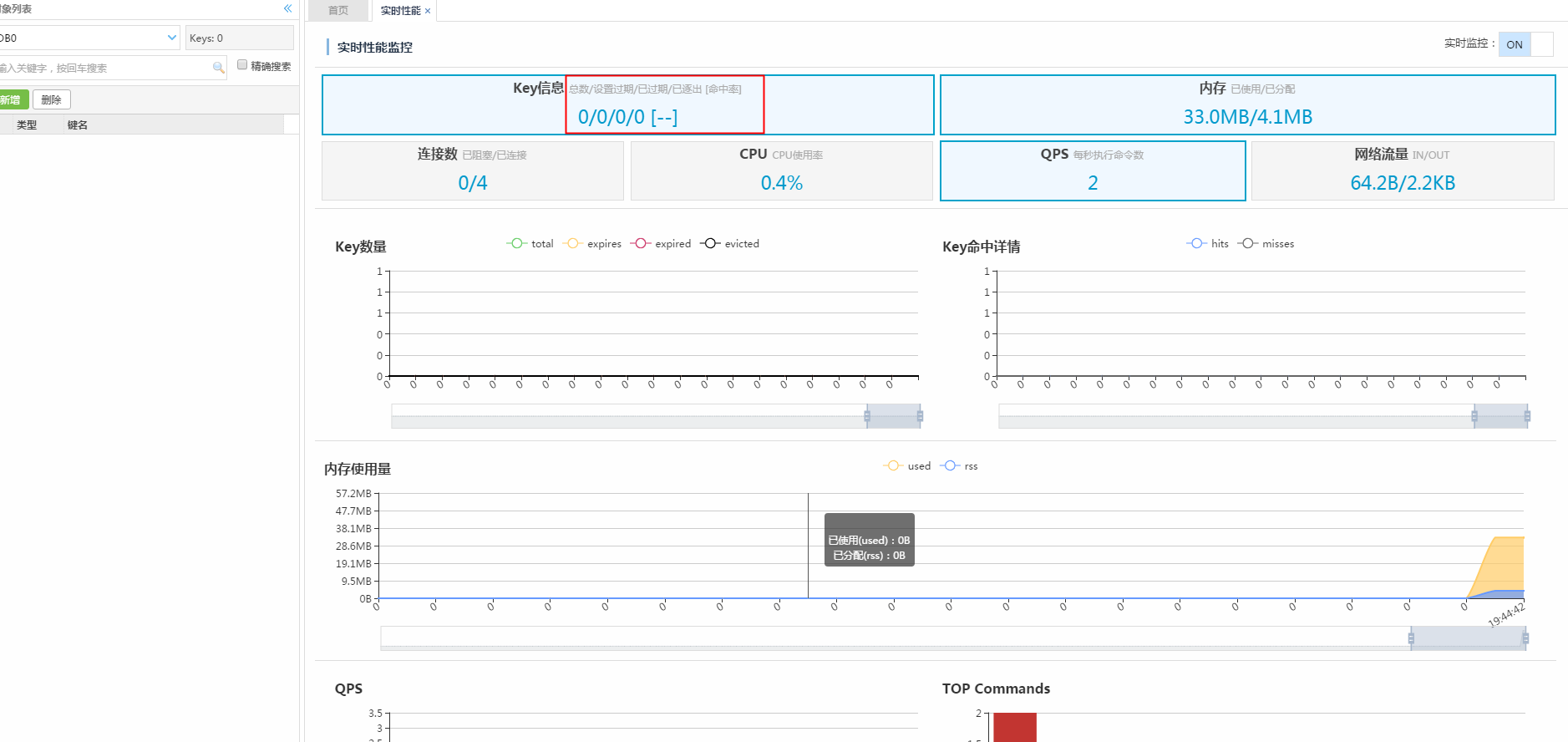Select the QPS card showing 2
1568x742 pixels.
tap(1093, 170)
